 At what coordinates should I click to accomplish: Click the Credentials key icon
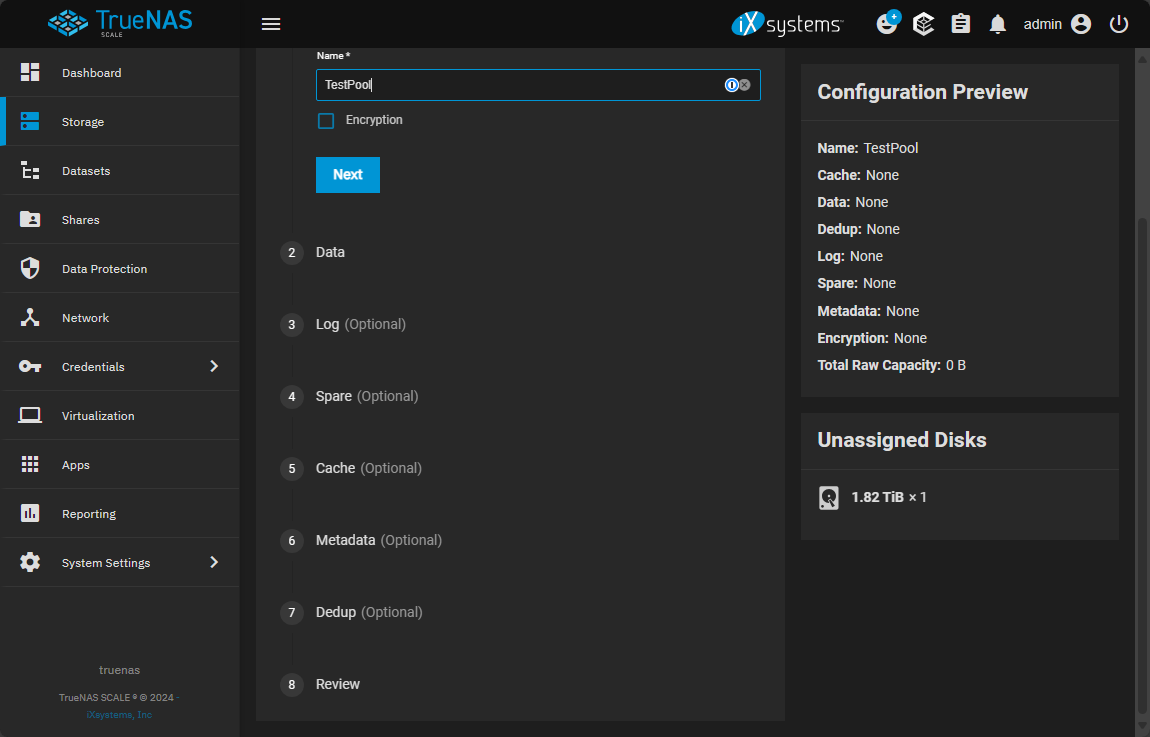pos(30,366)
